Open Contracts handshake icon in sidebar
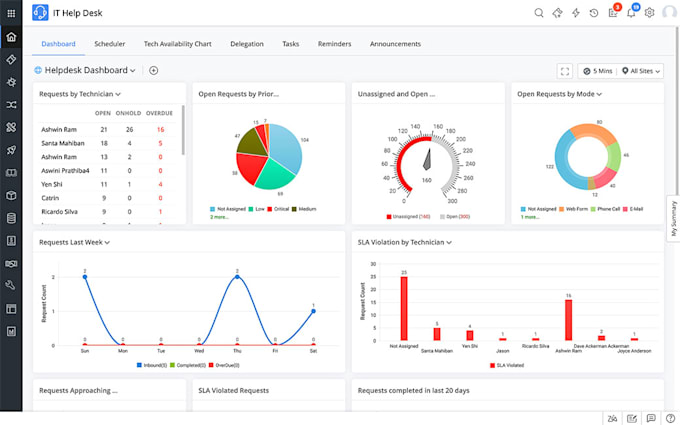680x425 pixels. [11, 263]
